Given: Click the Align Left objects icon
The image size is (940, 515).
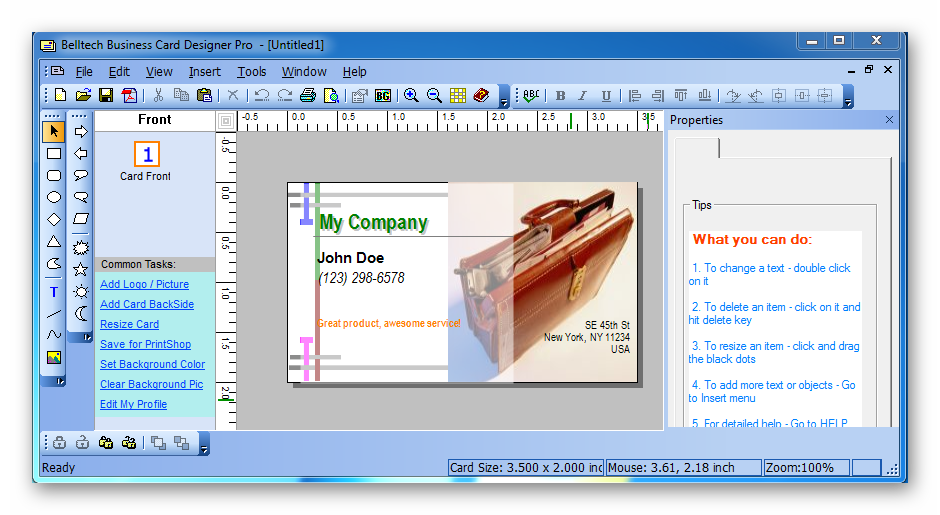Looking at the screenshot, I should coord(635,95).
